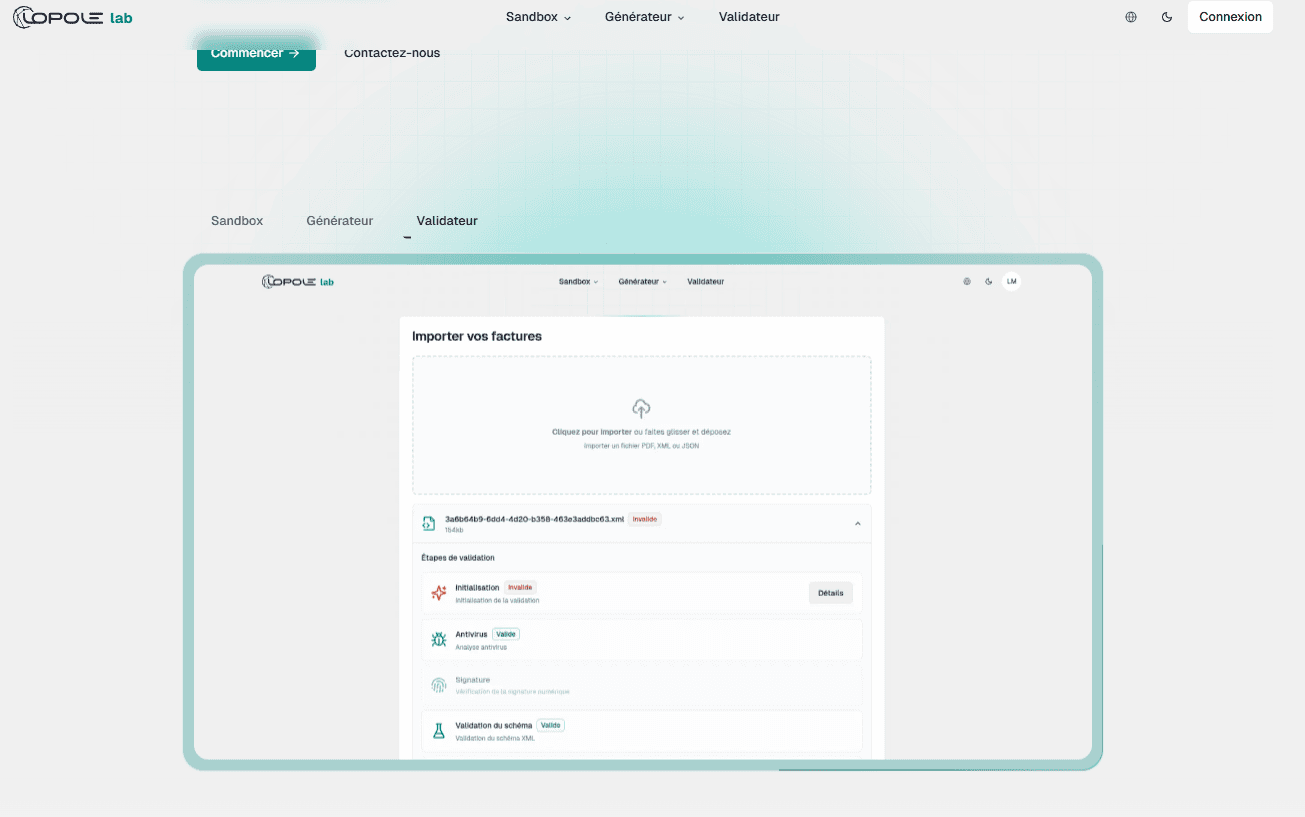The image size is (1305, 817).
Task: Click the "Analyse antivirus" description text
Action: 481,647
